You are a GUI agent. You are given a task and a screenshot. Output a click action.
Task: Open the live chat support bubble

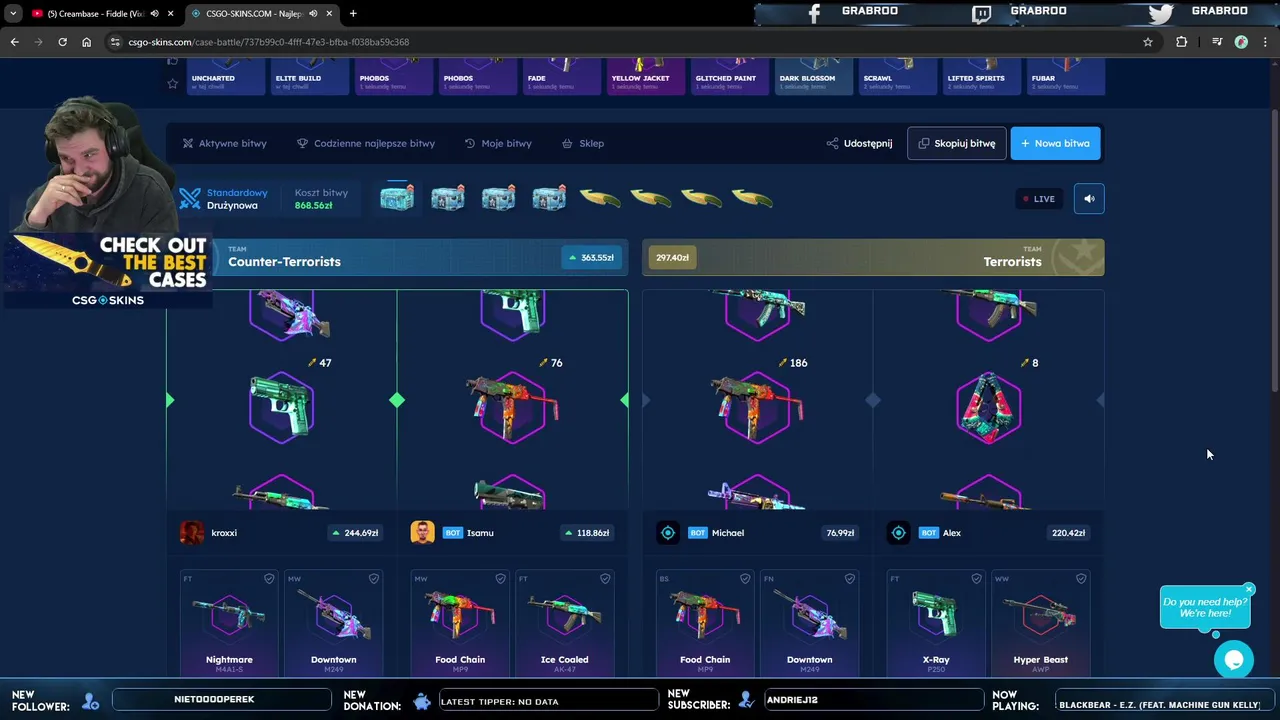click(1233, 660)
